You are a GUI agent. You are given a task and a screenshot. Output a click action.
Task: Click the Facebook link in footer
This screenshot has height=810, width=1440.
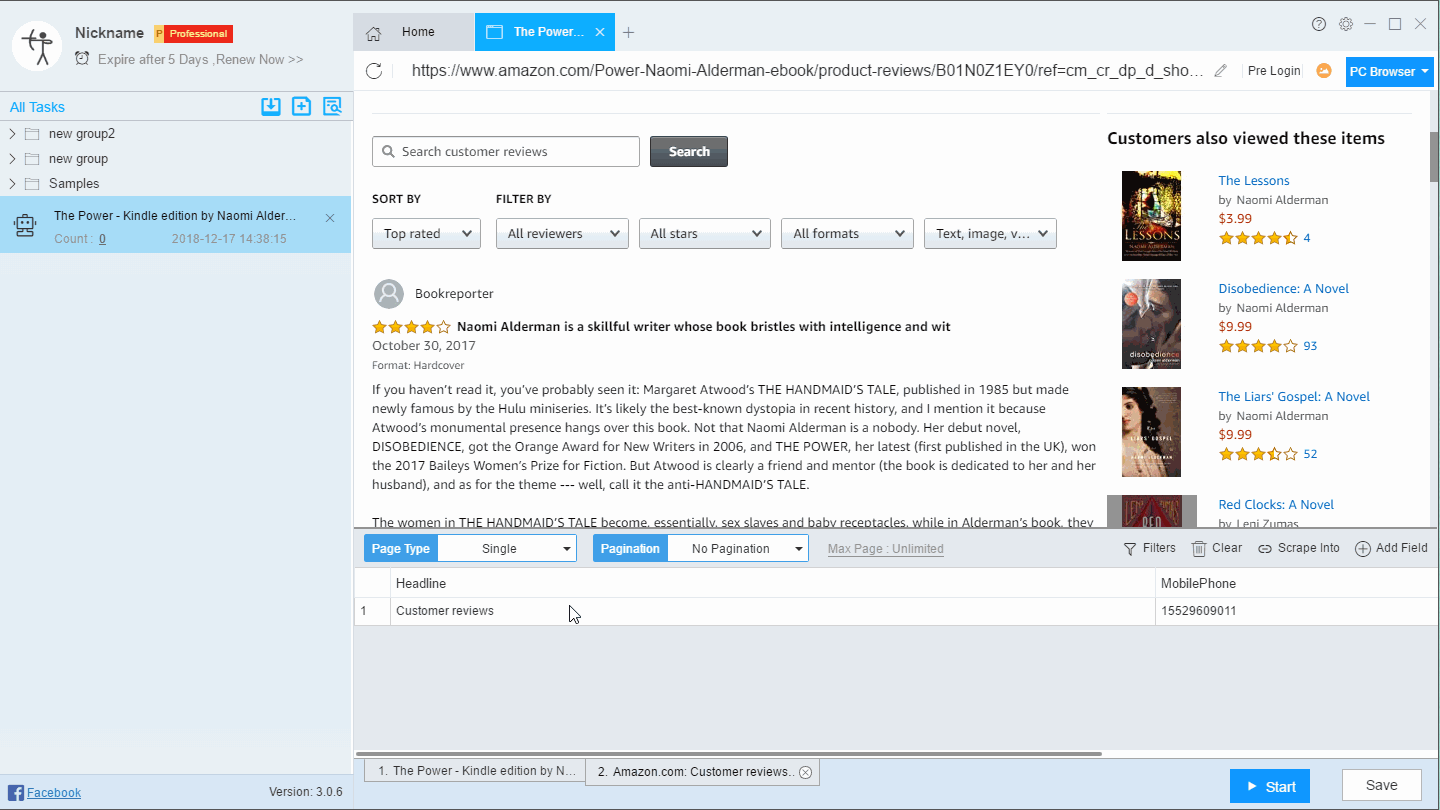point(54,793)
